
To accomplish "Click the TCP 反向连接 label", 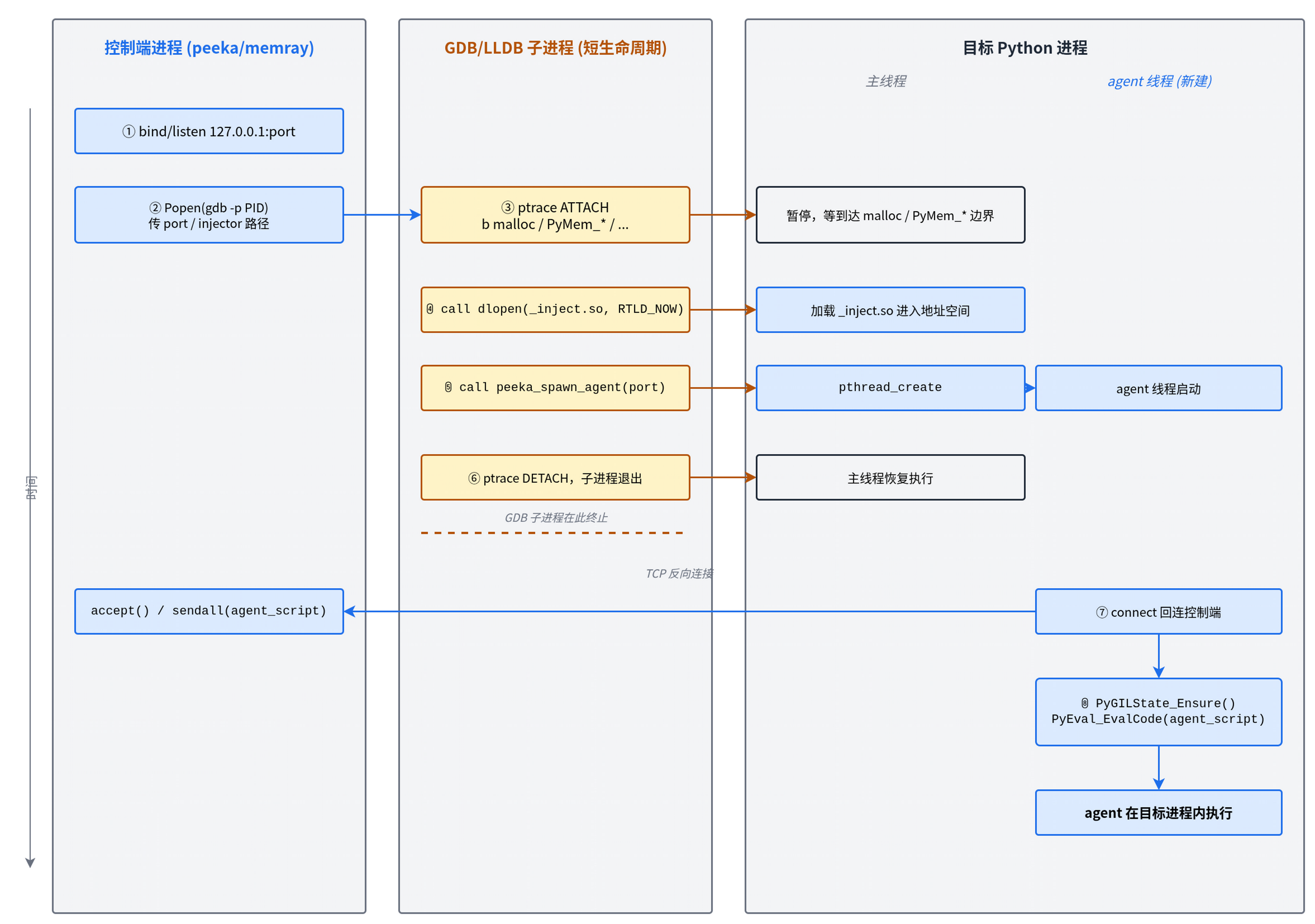I will (x=679, y=573).
